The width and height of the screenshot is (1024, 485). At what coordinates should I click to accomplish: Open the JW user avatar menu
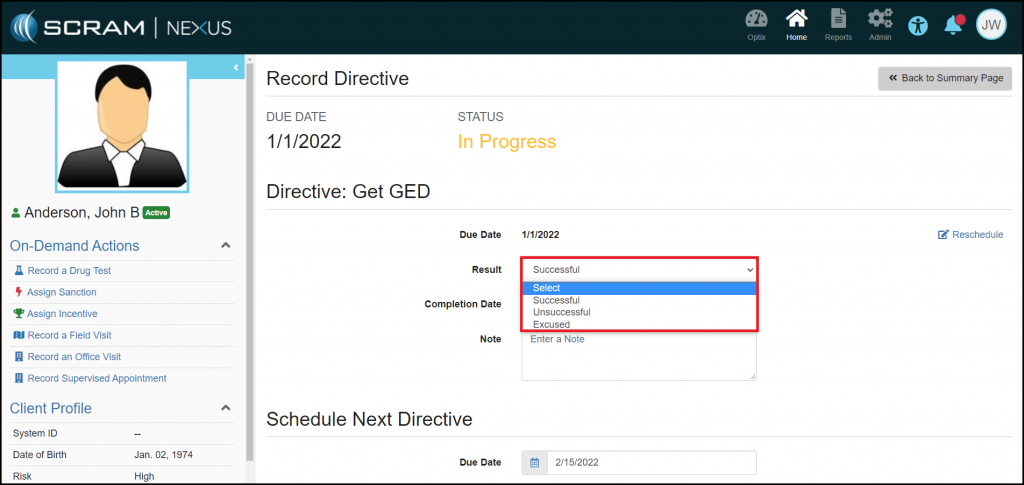tap(990, 25)
